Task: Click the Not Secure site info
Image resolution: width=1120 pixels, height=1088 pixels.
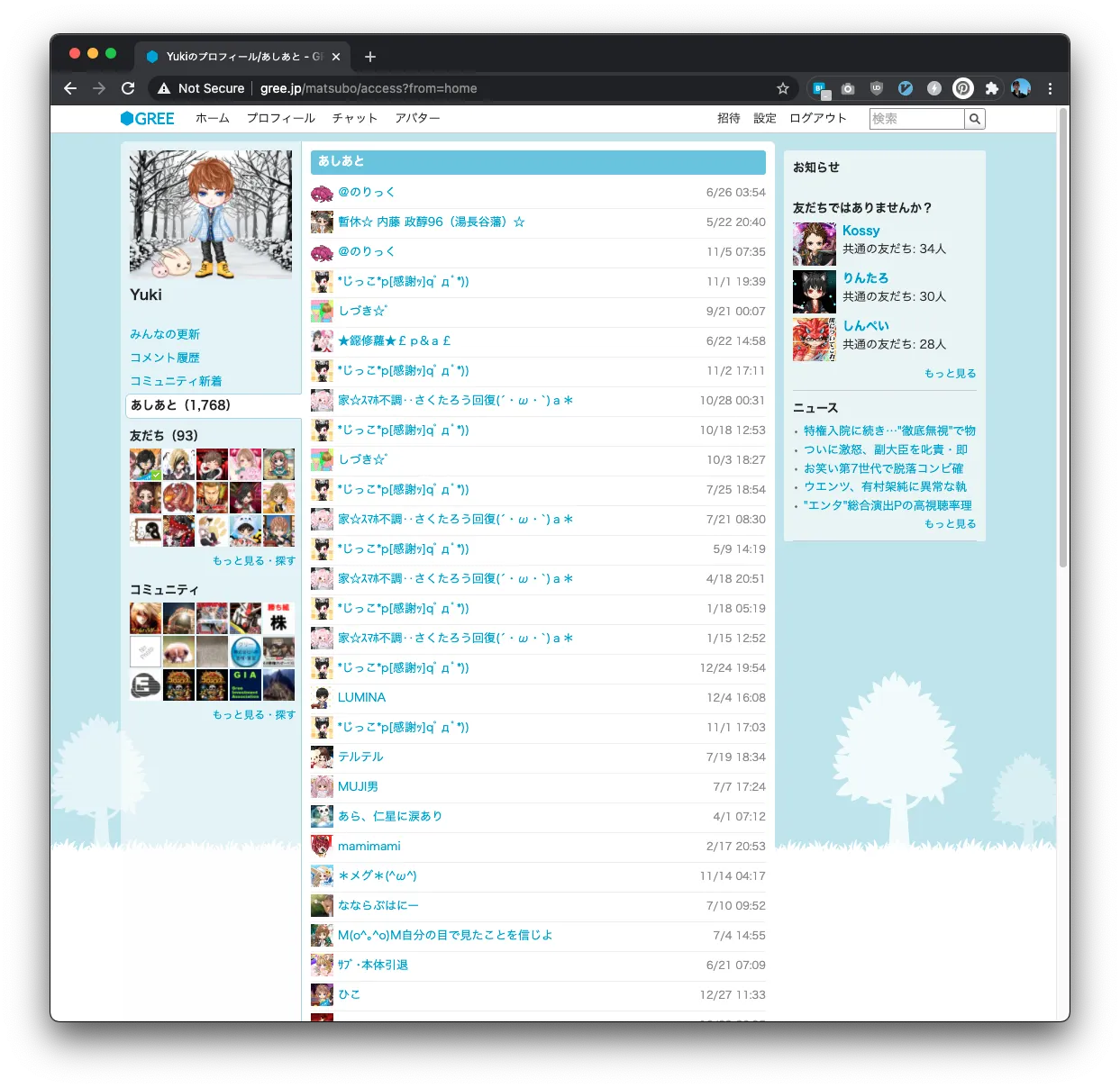Action: pyautogui.click(x=201, y=88)
